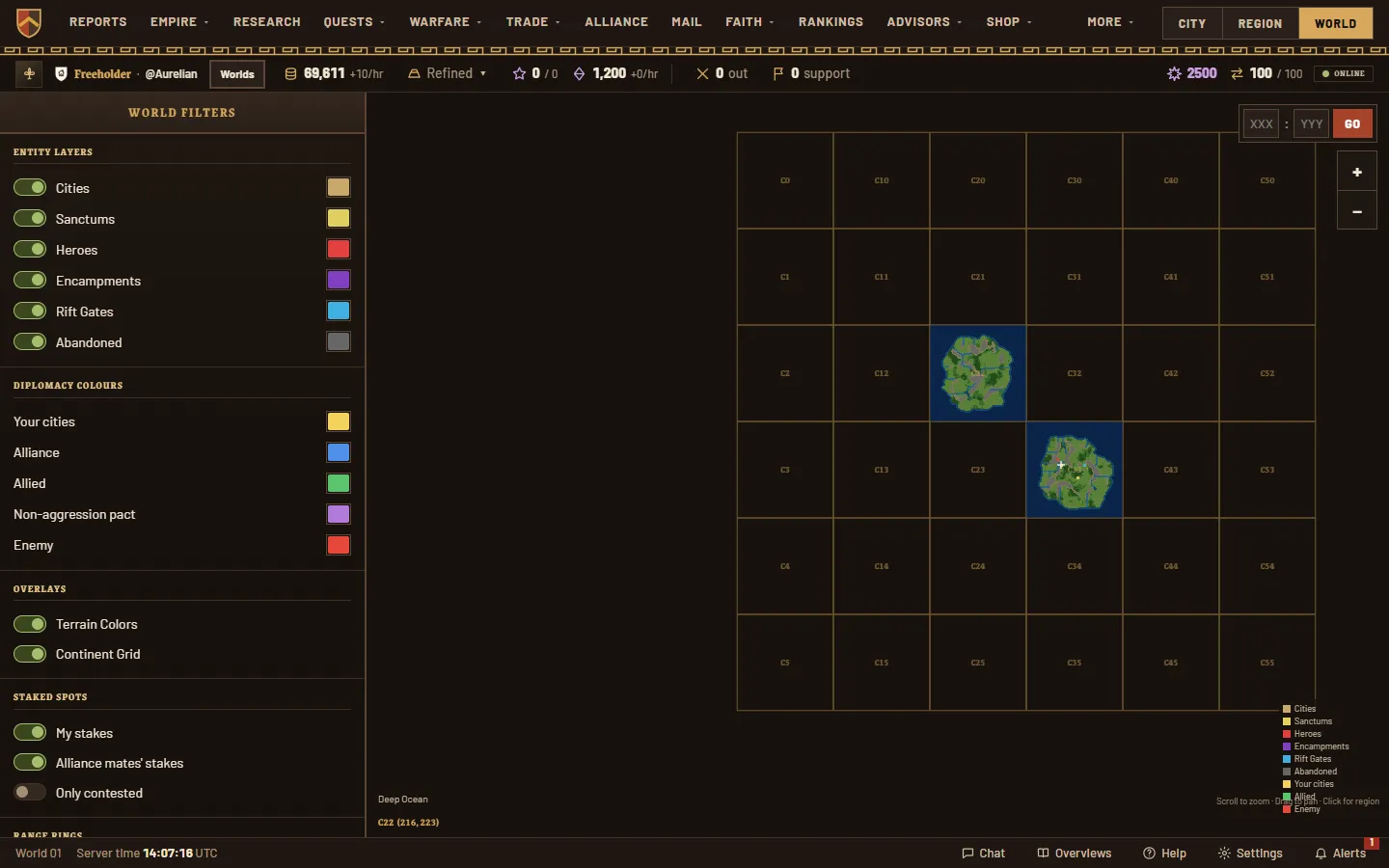The width and height of the screenshot is (1389, 868).
Task: Toggle the Encampments layer
Action: (x=30, y=280)
